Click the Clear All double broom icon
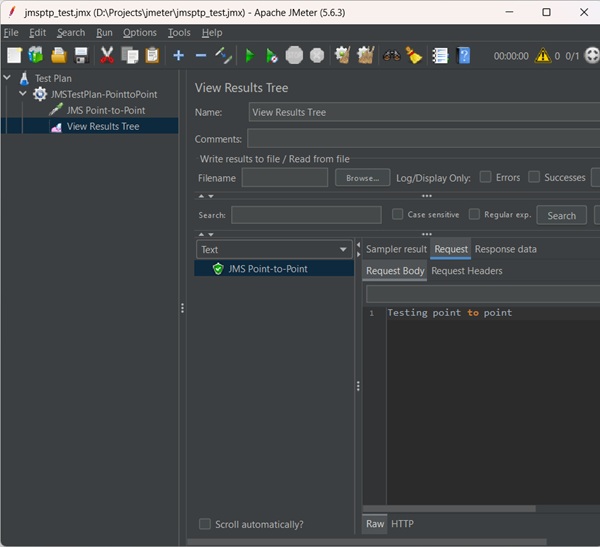This screenshot has height=547, width=600. click(x=365, y=56)
